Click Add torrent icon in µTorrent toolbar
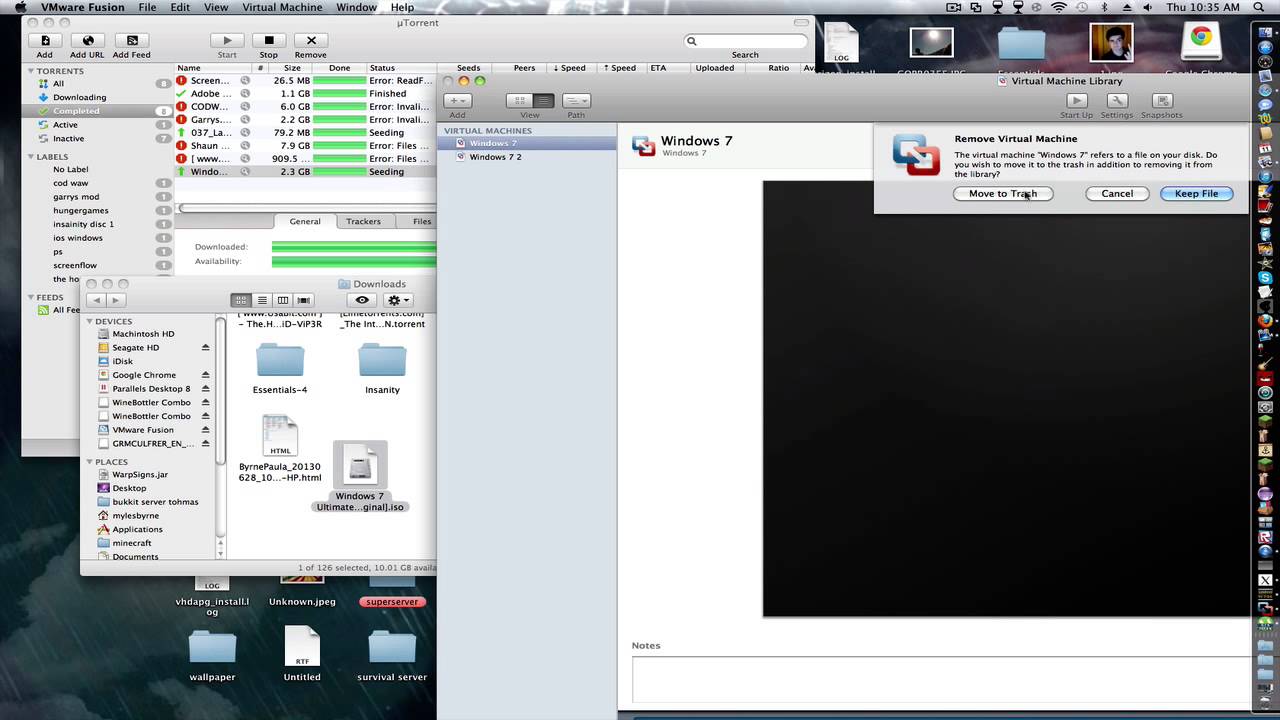 point(45,41)
